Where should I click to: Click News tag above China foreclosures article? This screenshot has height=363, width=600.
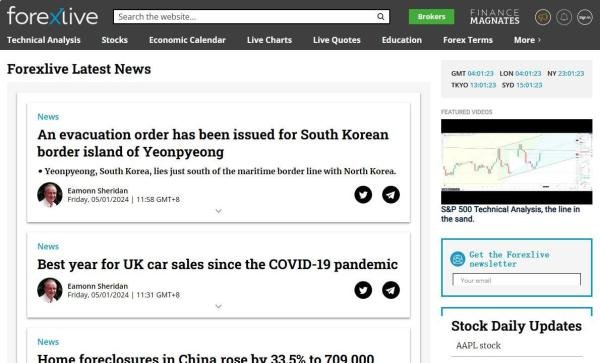coord(48,342)
